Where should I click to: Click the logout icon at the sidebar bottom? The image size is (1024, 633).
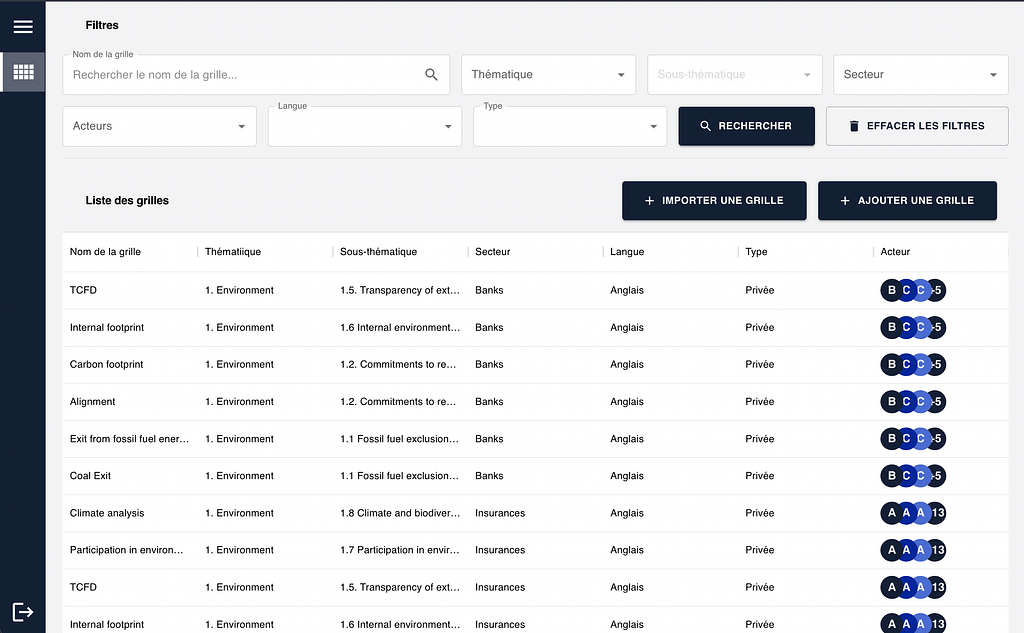click(x=22, y=611)
